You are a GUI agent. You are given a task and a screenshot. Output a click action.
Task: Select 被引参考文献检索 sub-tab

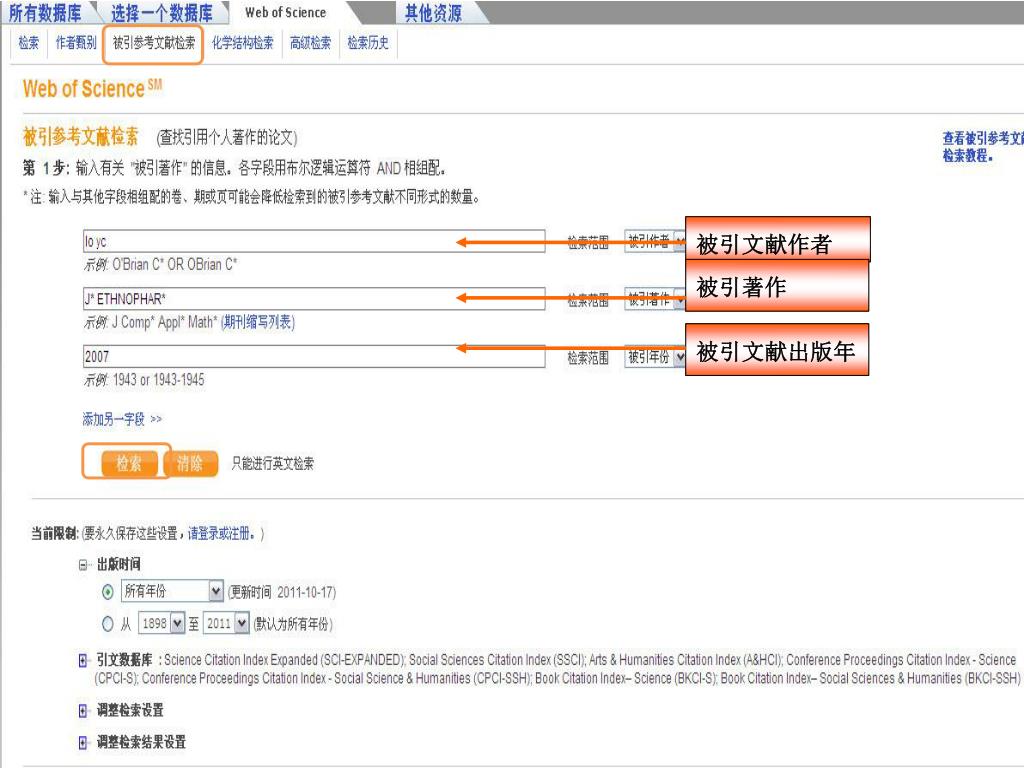(x=153, y=43)
